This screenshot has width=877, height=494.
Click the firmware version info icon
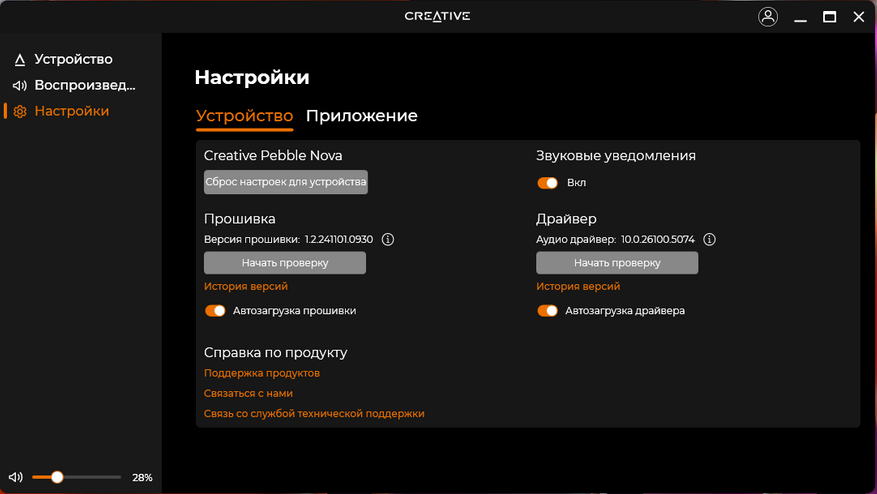pyautogui.click(x=388, y=239)
